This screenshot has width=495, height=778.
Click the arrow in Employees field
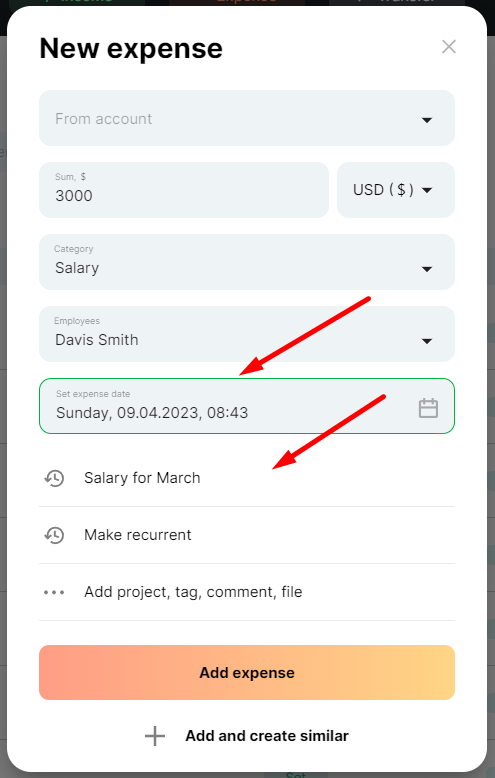click(x=427, y=341)
